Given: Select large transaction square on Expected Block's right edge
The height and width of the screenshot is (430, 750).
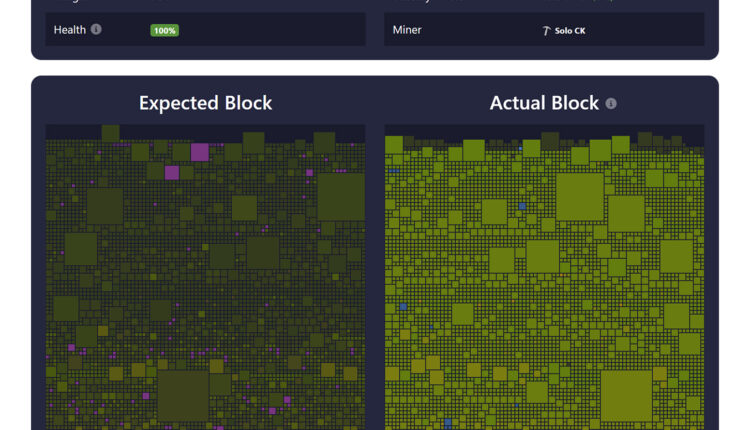Looking at the screenshot, I should (x=341, y=197).
